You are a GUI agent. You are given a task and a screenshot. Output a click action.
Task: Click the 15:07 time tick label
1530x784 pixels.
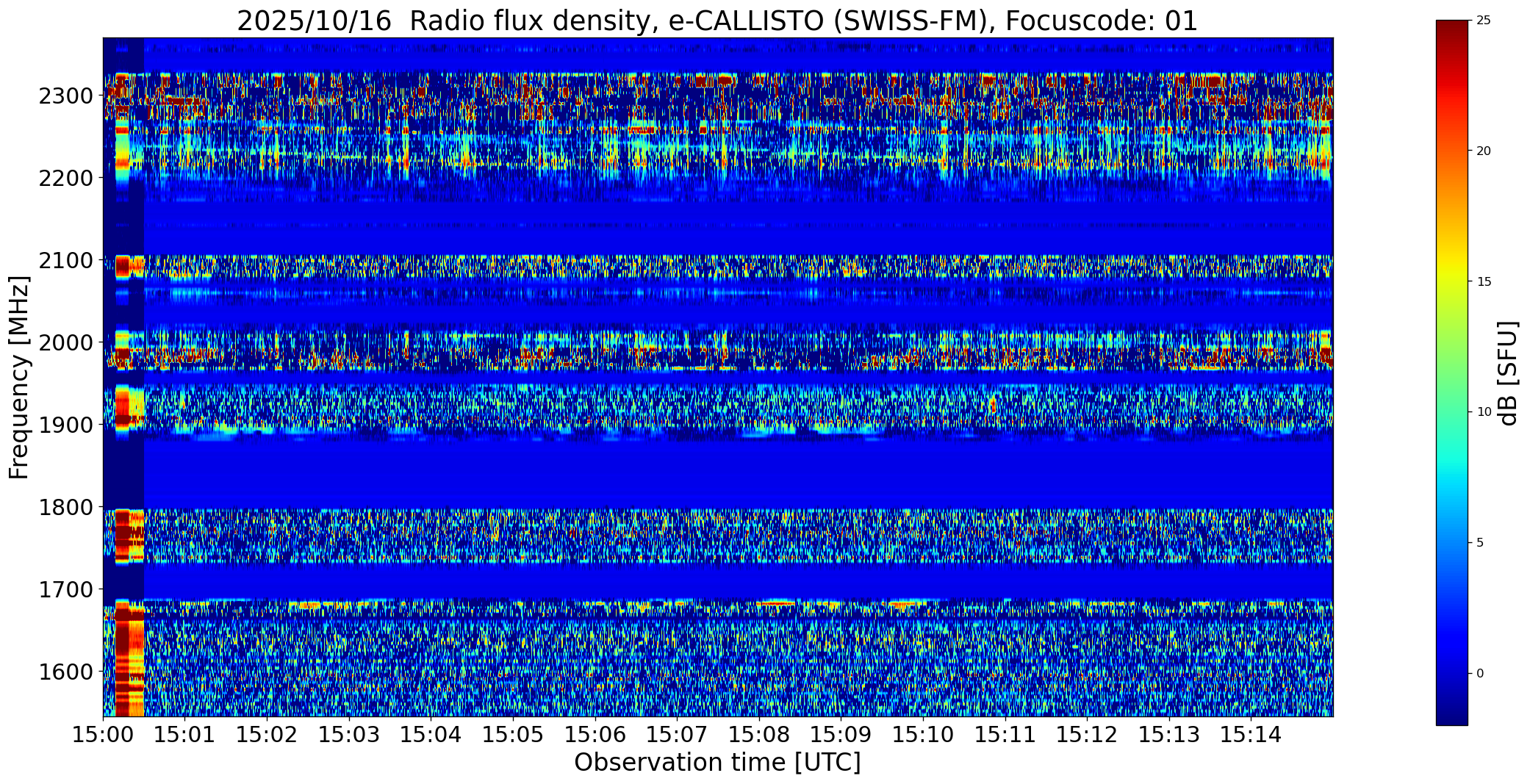coord(677,734)
